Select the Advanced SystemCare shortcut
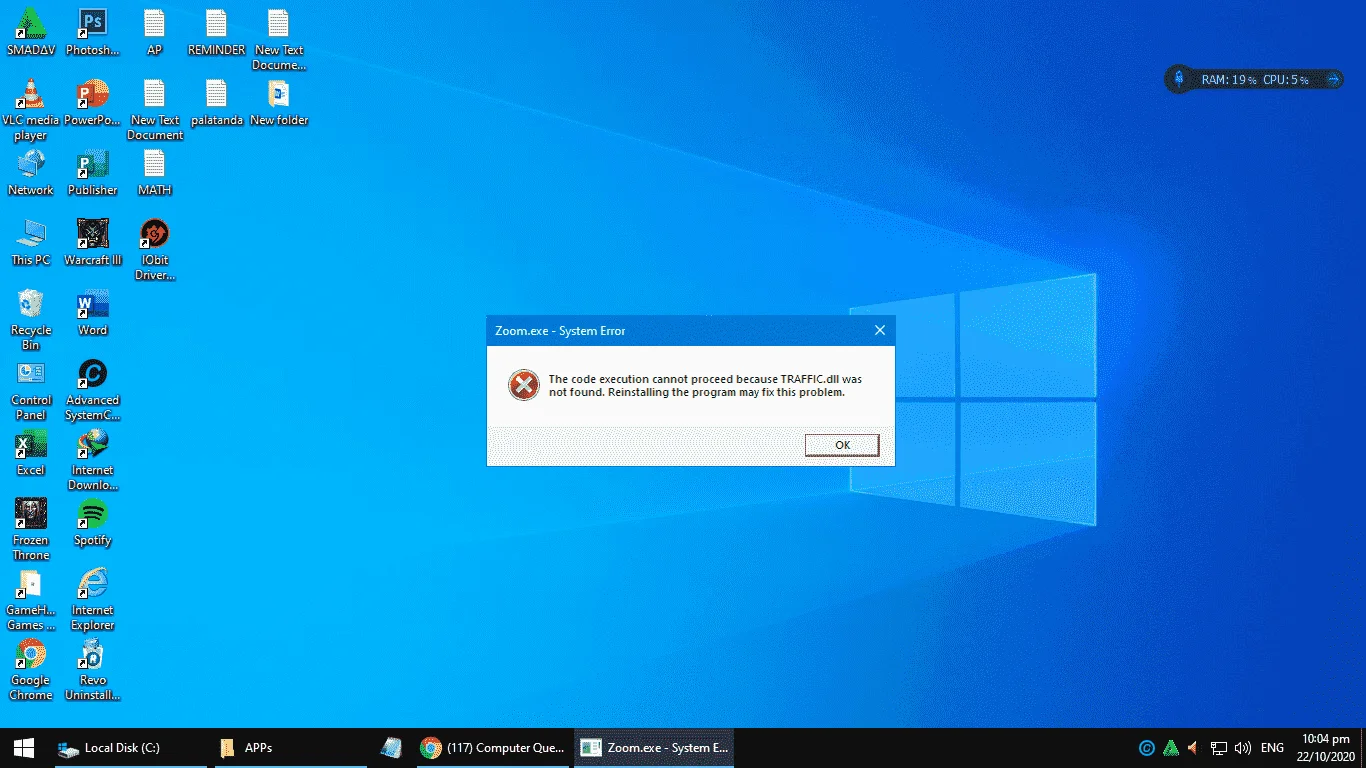Viewport: 1366px width, 768px height. tap(92, 389)
